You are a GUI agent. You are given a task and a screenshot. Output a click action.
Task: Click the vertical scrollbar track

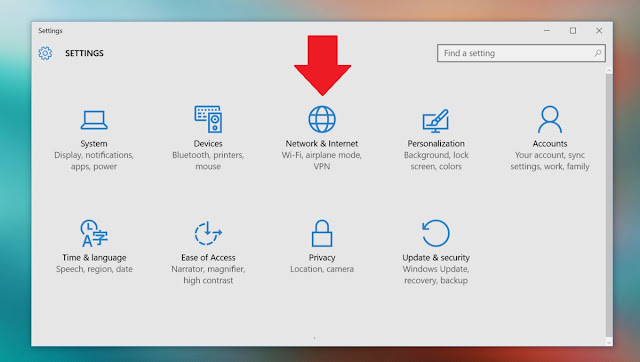[609, 206]
